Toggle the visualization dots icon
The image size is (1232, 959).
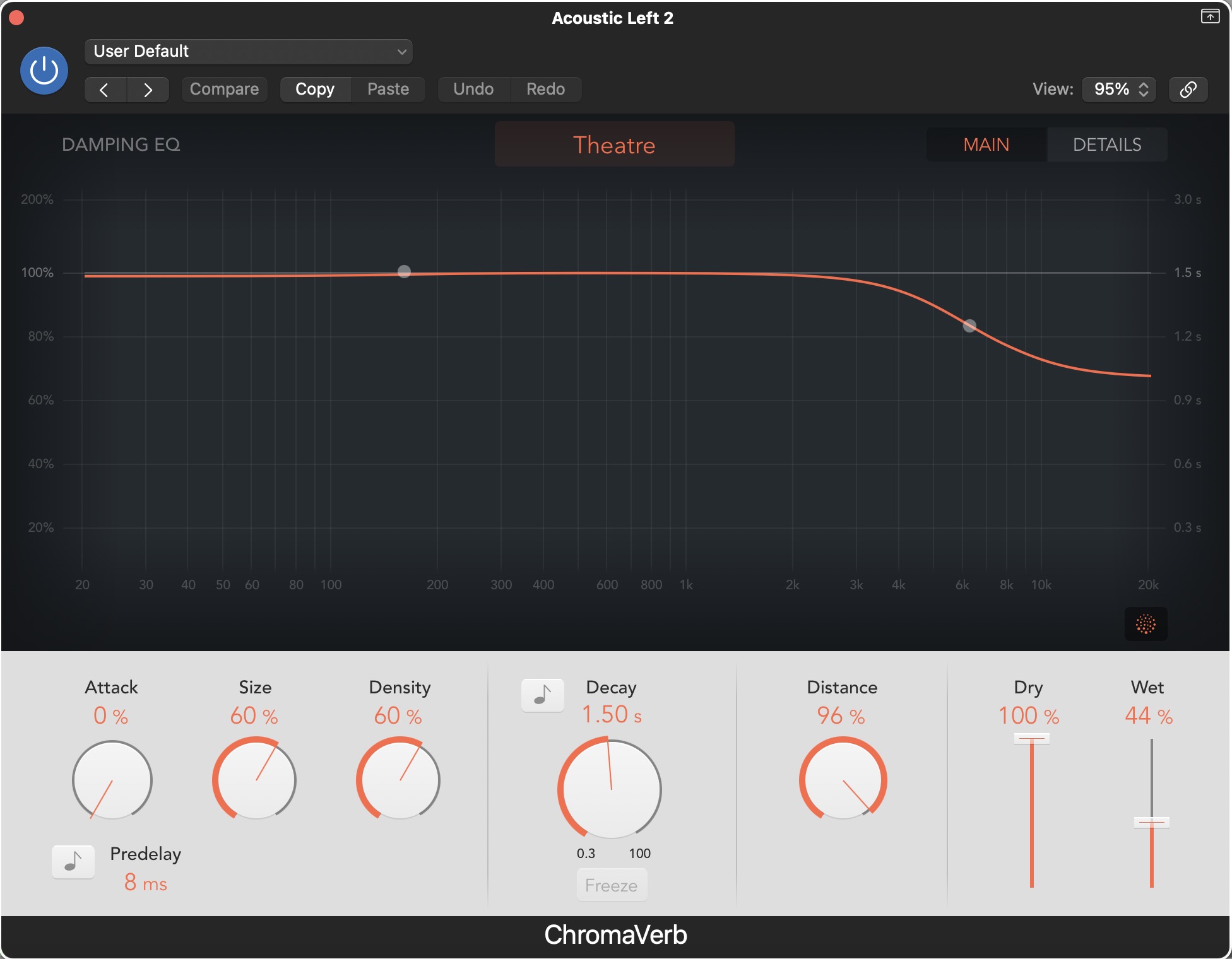[x=1146, y=624]
